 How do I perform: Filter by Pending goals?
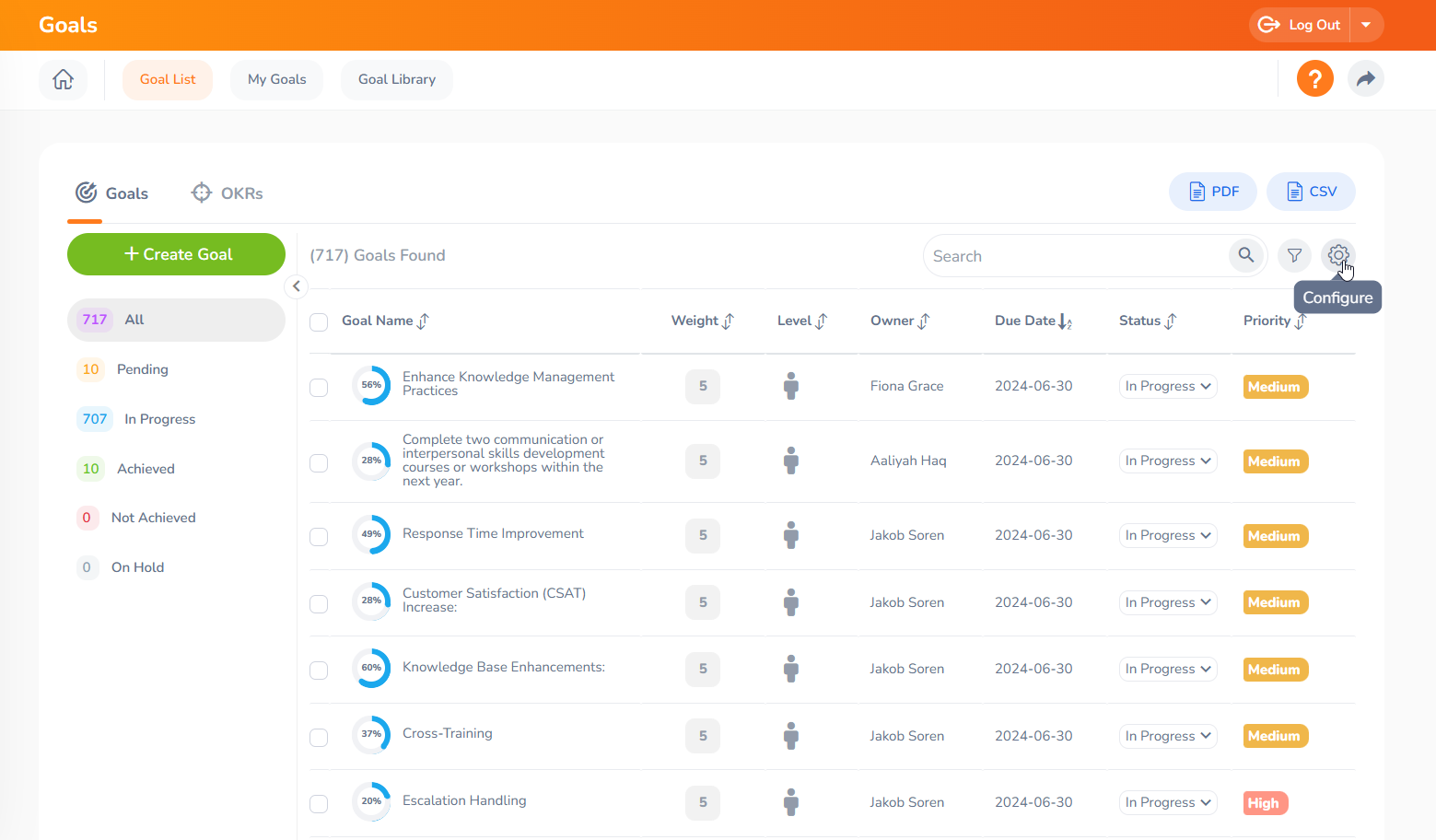[x=176, y=369]
